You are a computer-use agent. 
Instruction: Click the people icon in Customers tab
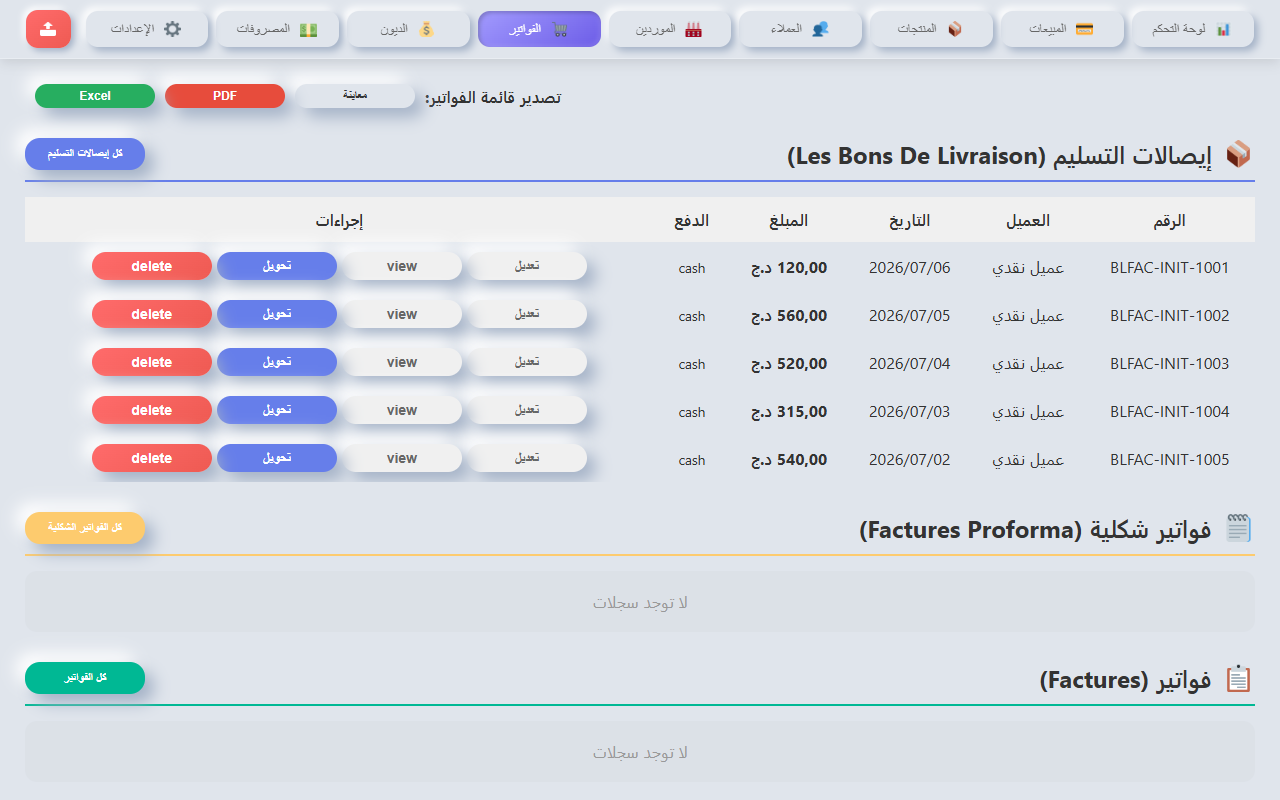coord(820,29)
